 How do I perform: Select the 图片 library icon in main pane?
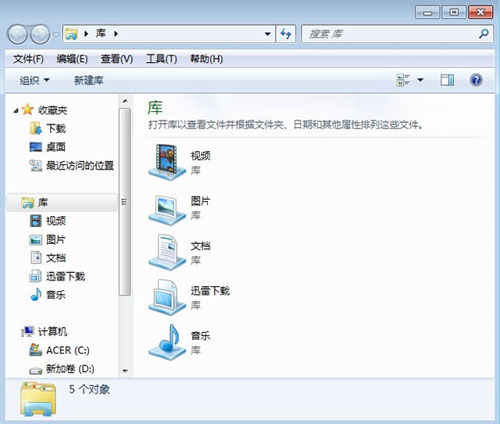pos(167,210)
